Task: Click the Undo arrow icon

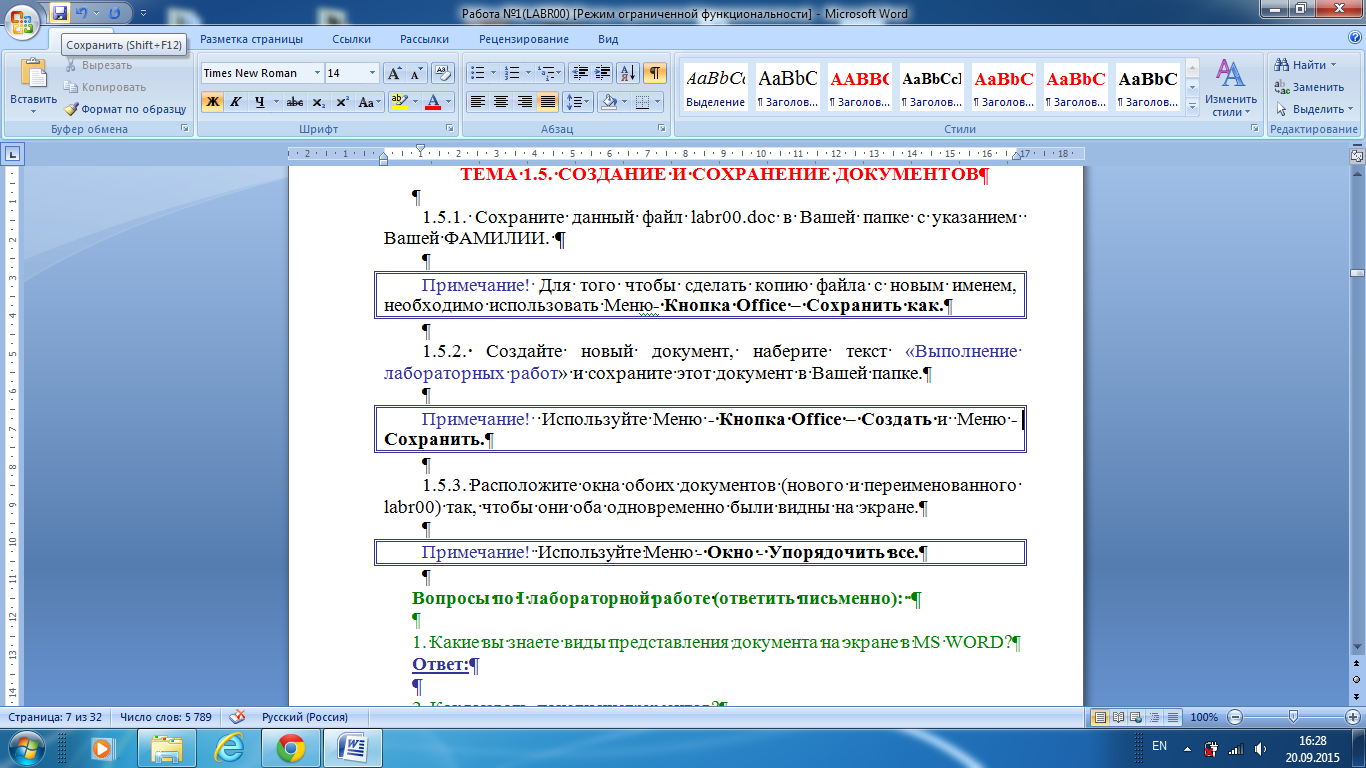Action: tap(82, 14)
